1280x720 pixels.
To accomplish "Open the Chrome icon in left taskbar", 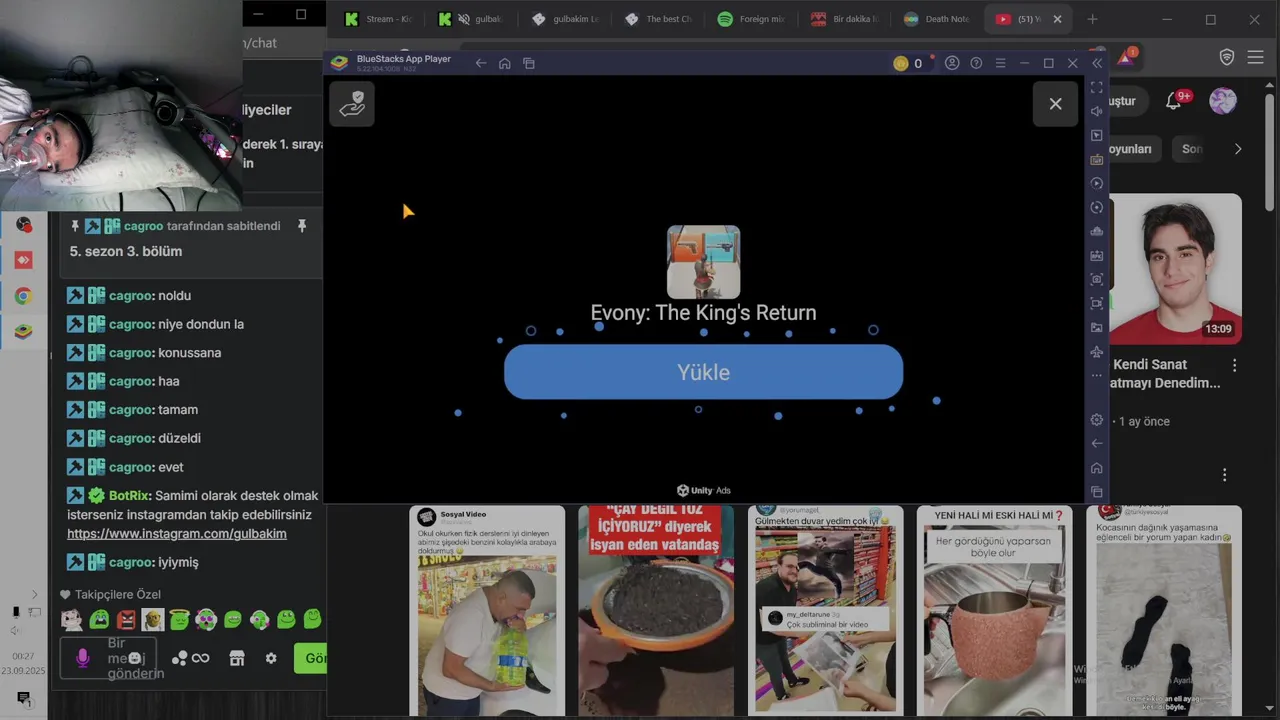I will point(23,296).
